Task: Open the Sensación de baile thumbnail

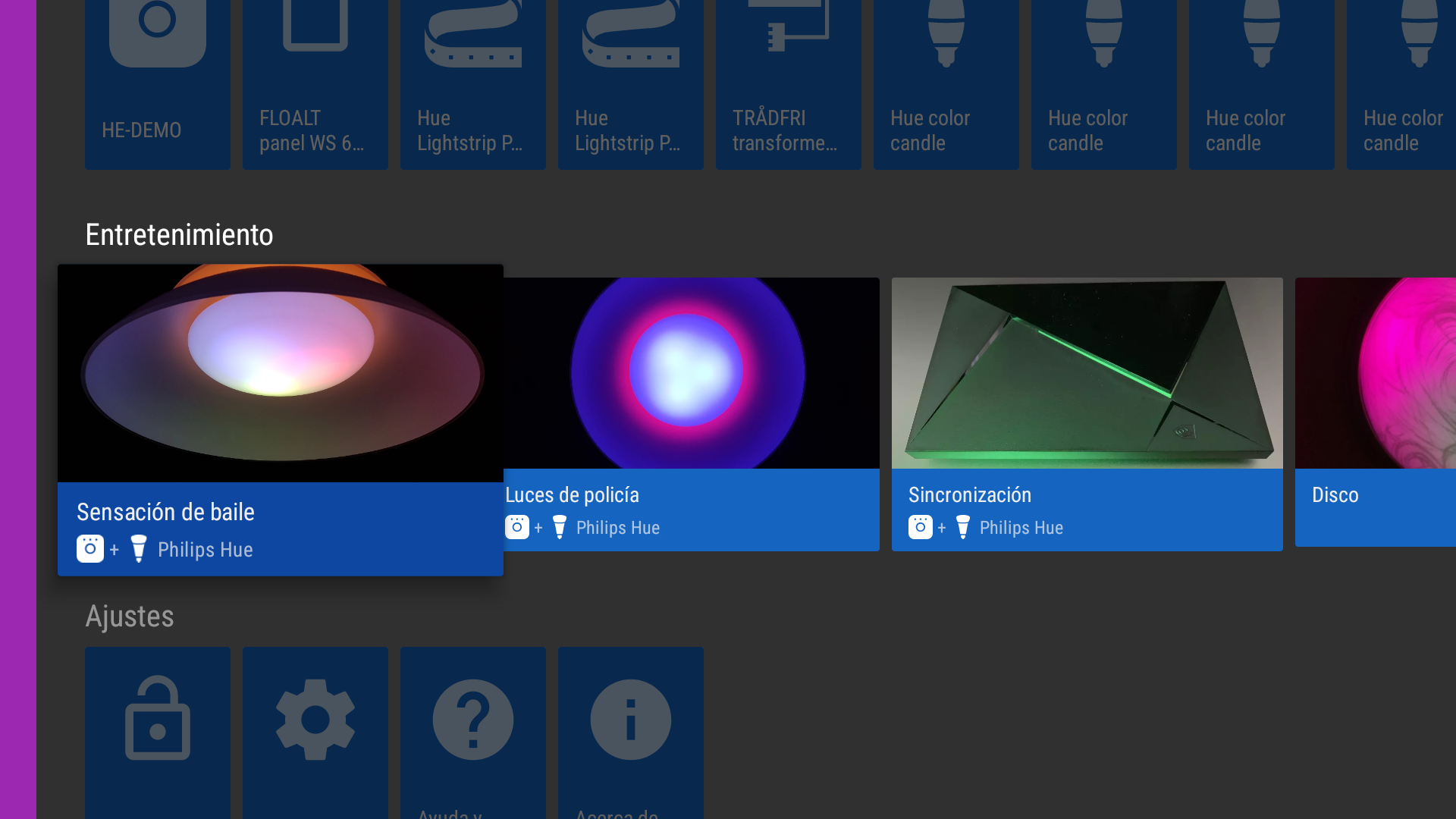Action: tap(281, 372)
